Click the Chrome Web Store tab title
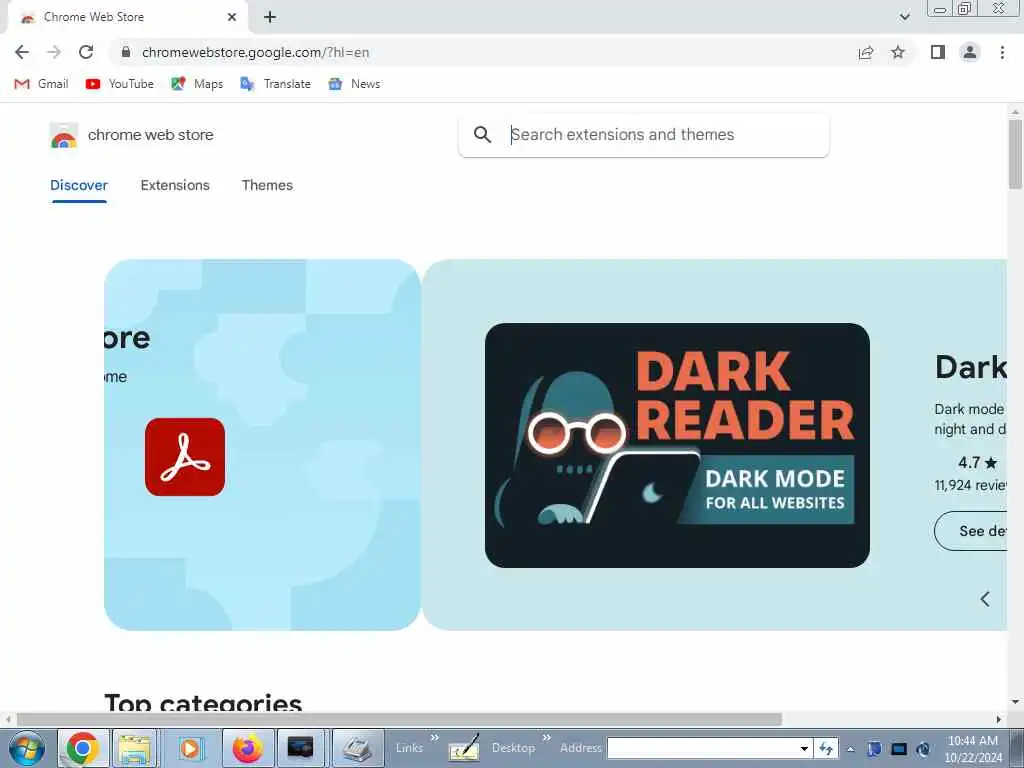 click(x=94, y=17)
